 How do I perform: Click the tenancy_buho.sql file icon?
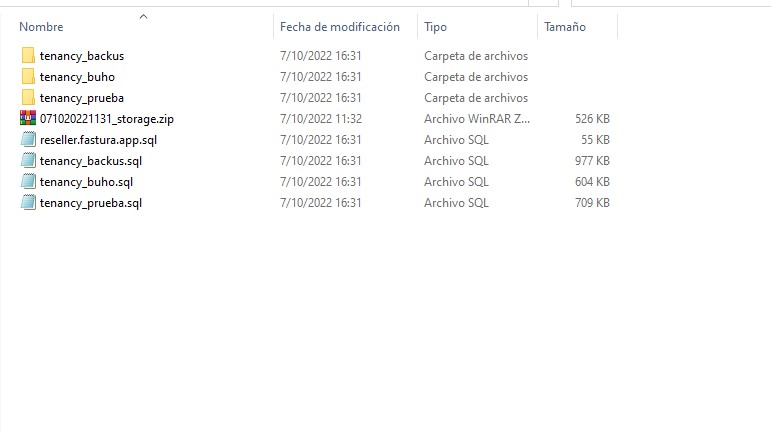[x=28, y=182]
